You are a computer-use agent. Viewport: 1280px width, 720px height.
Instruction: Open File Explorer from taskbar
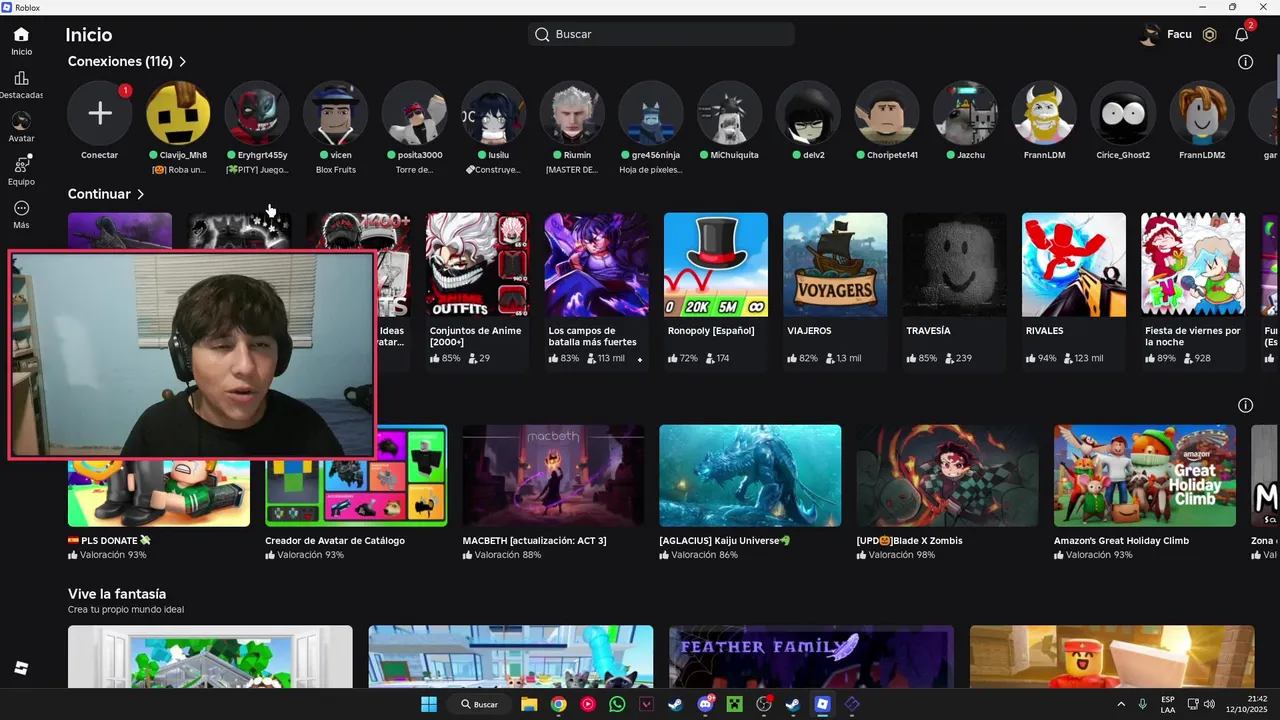coord(529,704)
